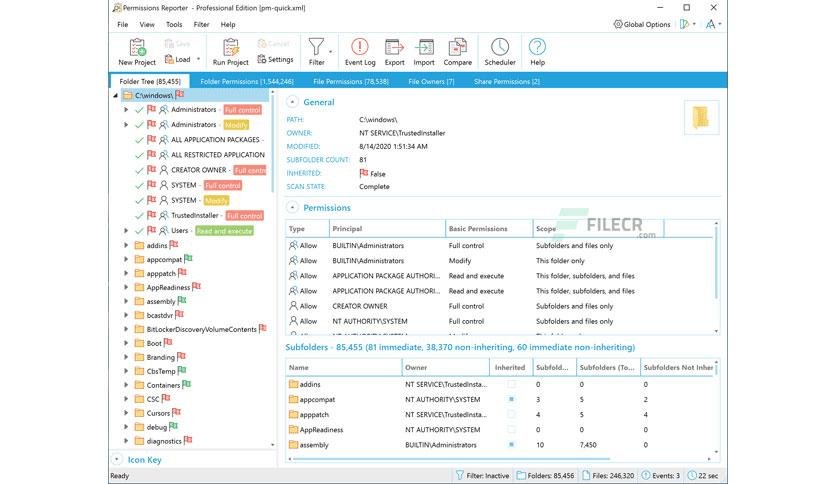836x484 pixels.
Task: Switch to Share Permissions tab
Action: [x=507, y=82]
